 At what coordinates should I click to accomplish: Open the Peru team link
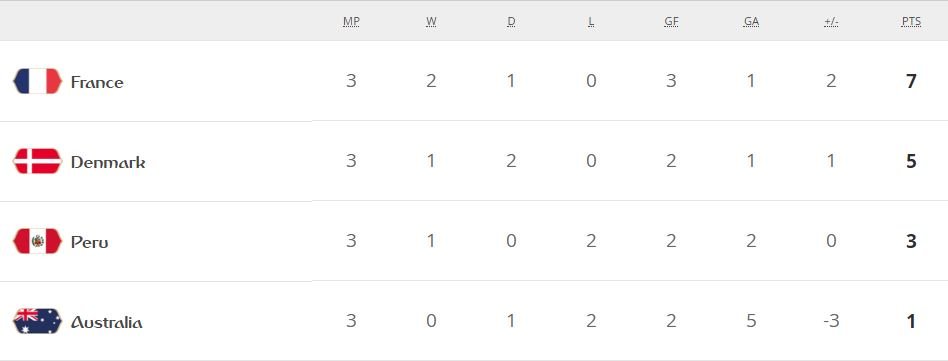(89, 242)
